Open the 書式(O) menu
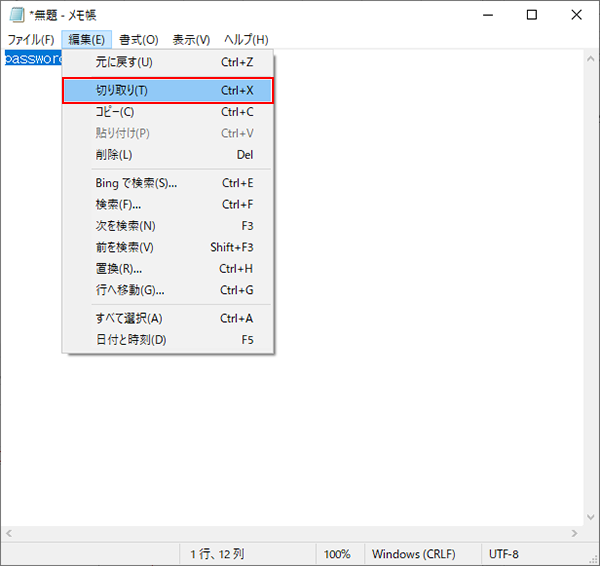600x566 pixels. coord(138,40)
